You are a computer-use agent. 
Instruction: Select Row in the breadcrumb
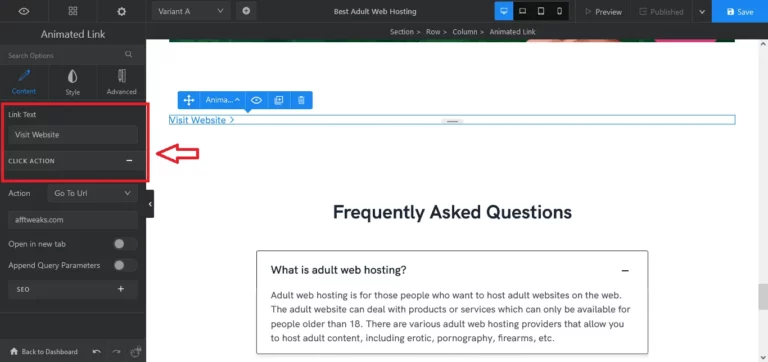pos(433,32)
